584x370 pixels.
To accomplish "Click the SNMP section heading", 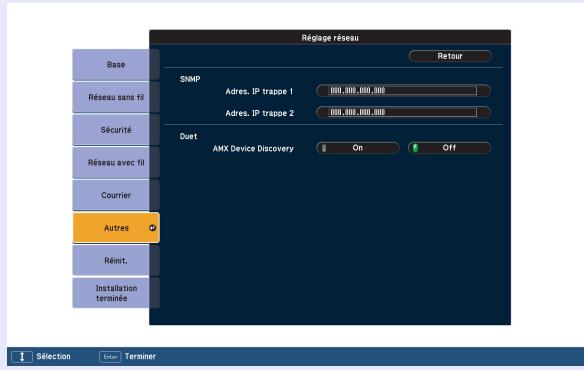I will pyautogui.click(x=190, y=79).
